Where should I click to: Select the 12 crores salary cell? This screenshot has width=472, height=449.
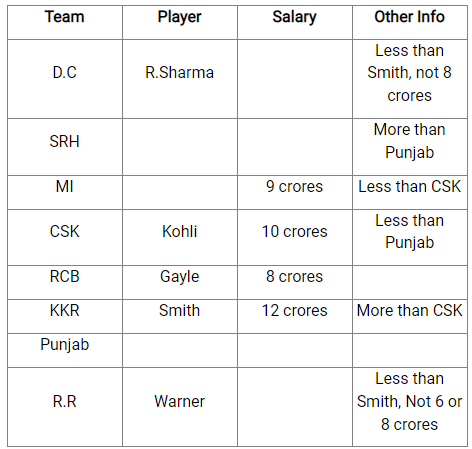295,317
